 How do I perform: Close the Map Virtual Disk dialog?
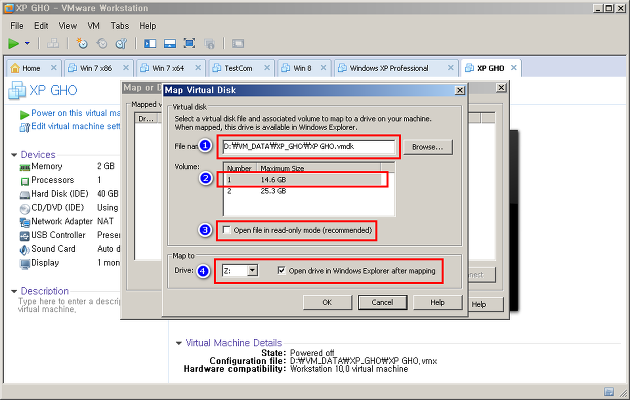pyautogui.click(x=460, y=90)
